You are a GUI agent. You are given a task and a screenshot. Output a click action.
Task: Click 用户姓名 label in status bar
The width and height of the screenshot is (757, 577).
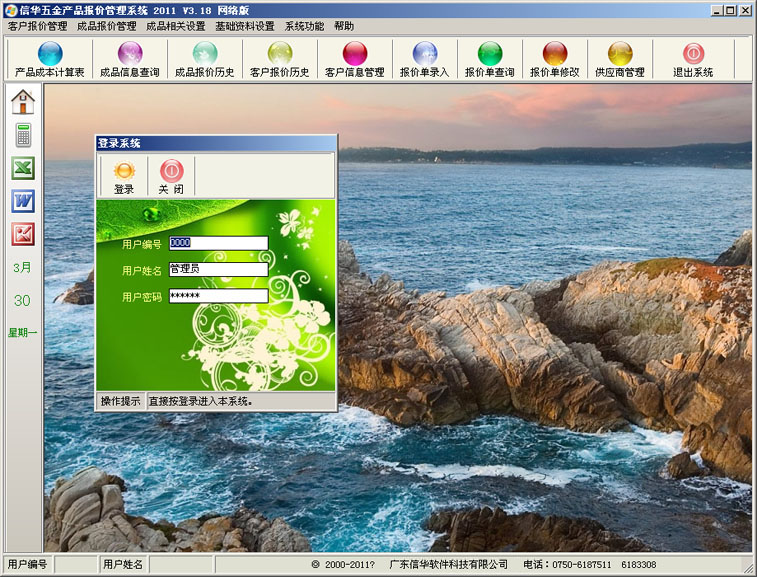123,564
